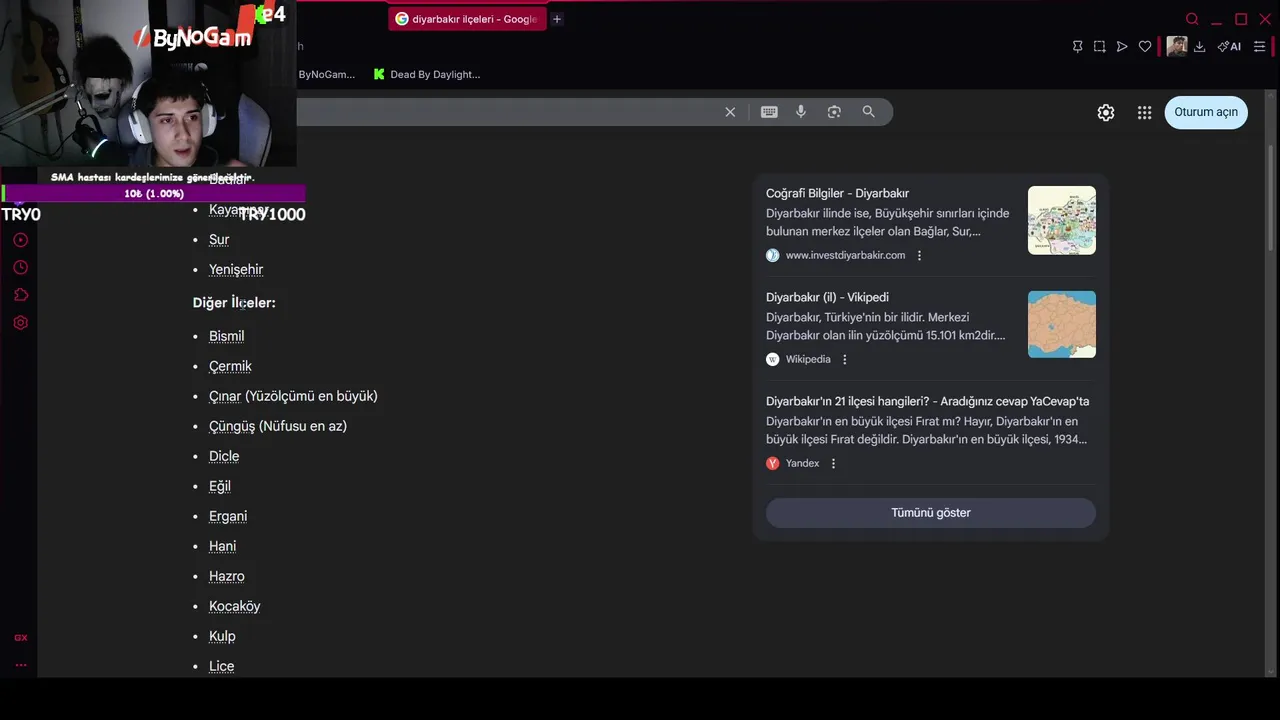Viewport: 1280px width, 720px height.
Task: Open the Diyarbakır districts map thumbnail
Action: 1062,220
